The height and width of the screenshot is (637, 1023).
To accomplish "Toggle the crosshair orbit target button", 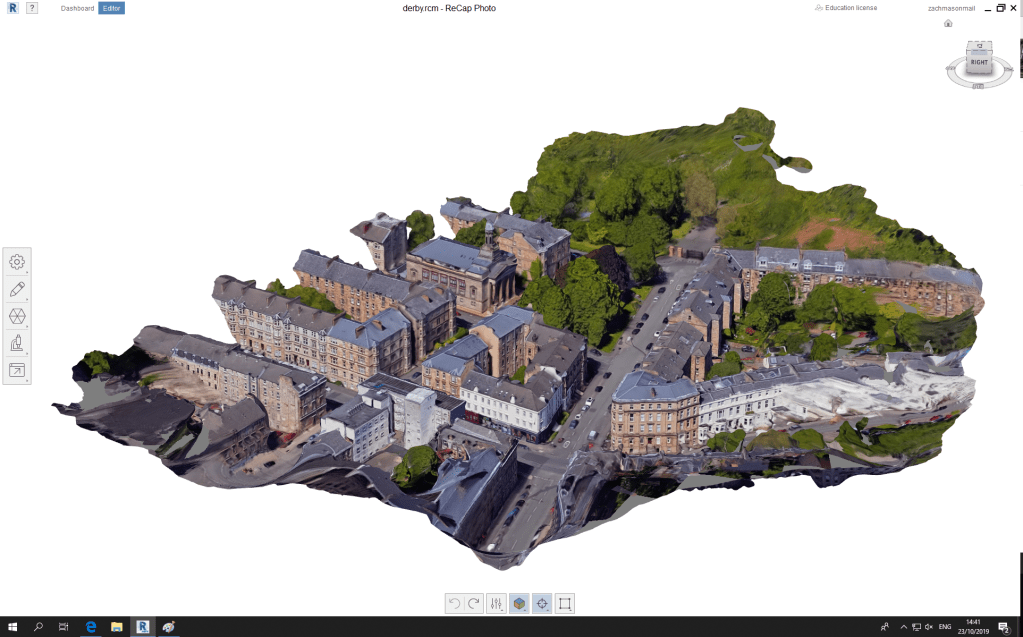I will [x=542, y=603].
